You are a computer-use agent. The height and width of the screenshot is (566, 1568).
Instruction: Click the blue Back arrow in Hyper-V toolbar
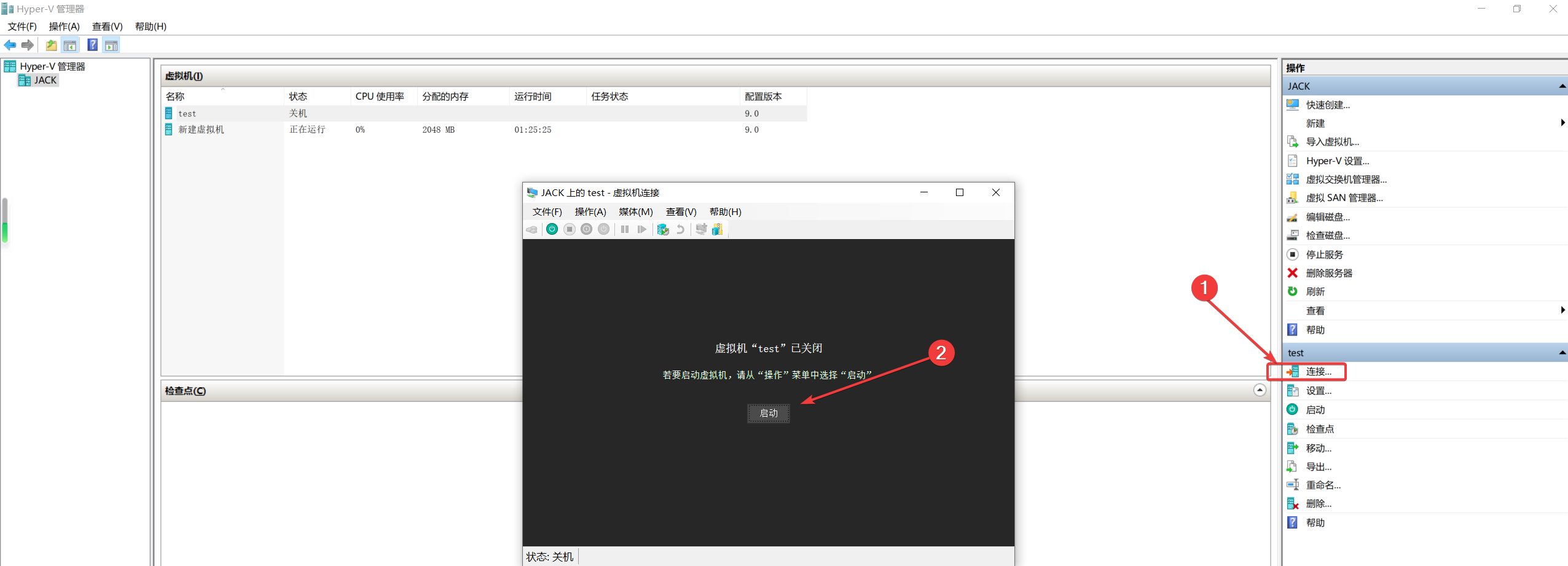(10, 45)
